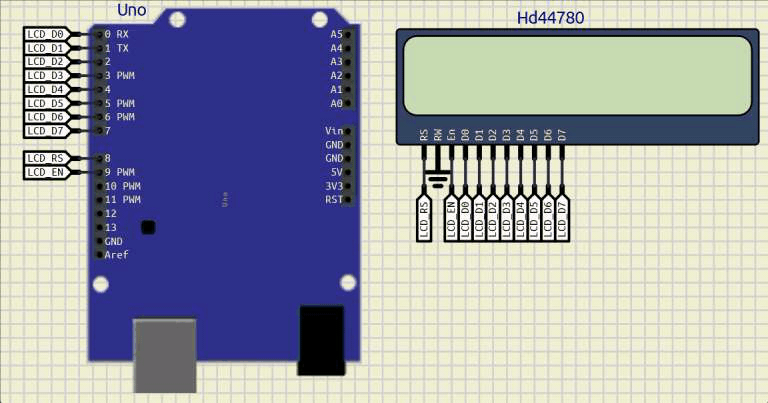Click pin 13 on the Uno's left side

(98, 227)
